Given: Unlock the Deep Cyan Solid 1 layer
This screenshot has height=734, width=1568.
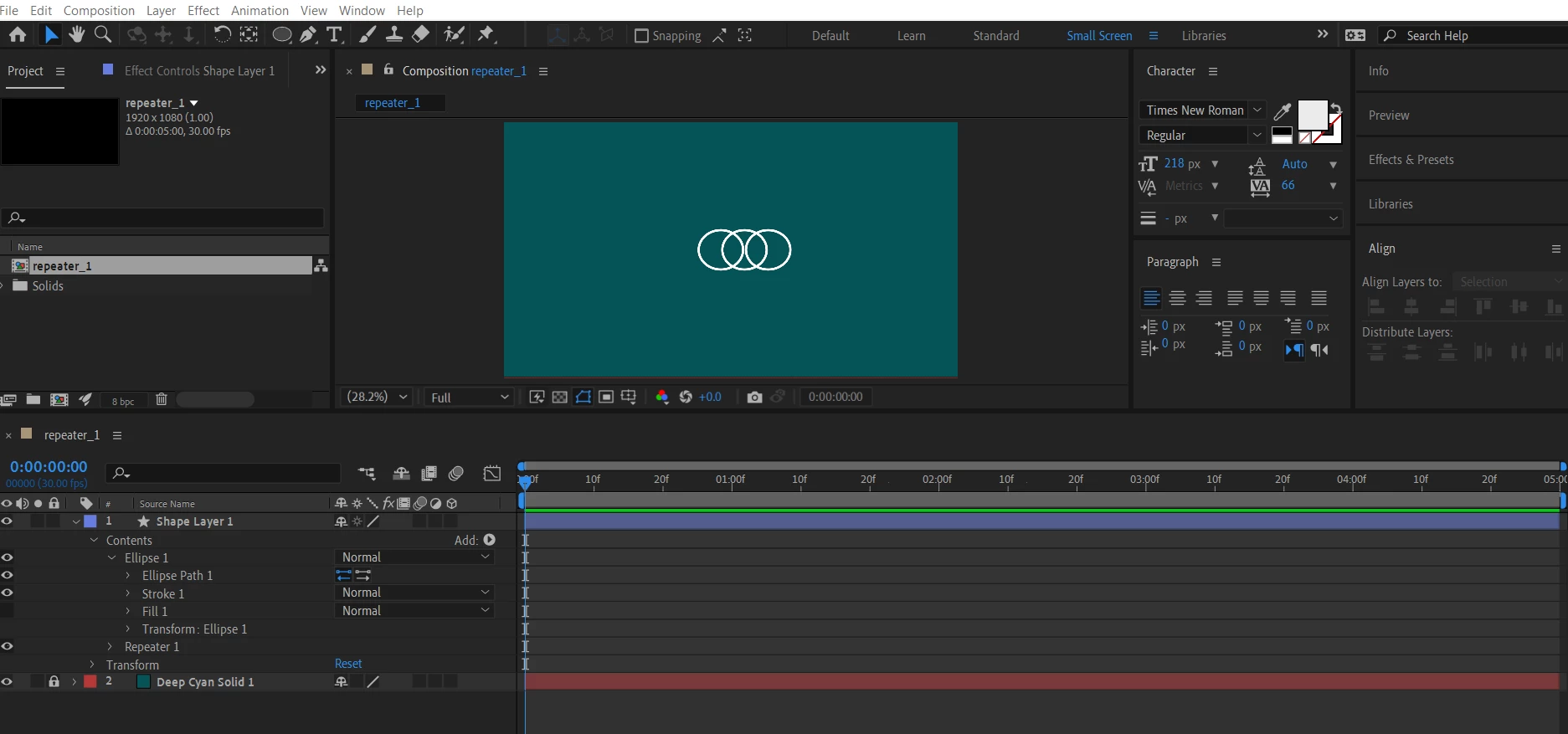Looking at the screenshot, I should click(54, 681).
